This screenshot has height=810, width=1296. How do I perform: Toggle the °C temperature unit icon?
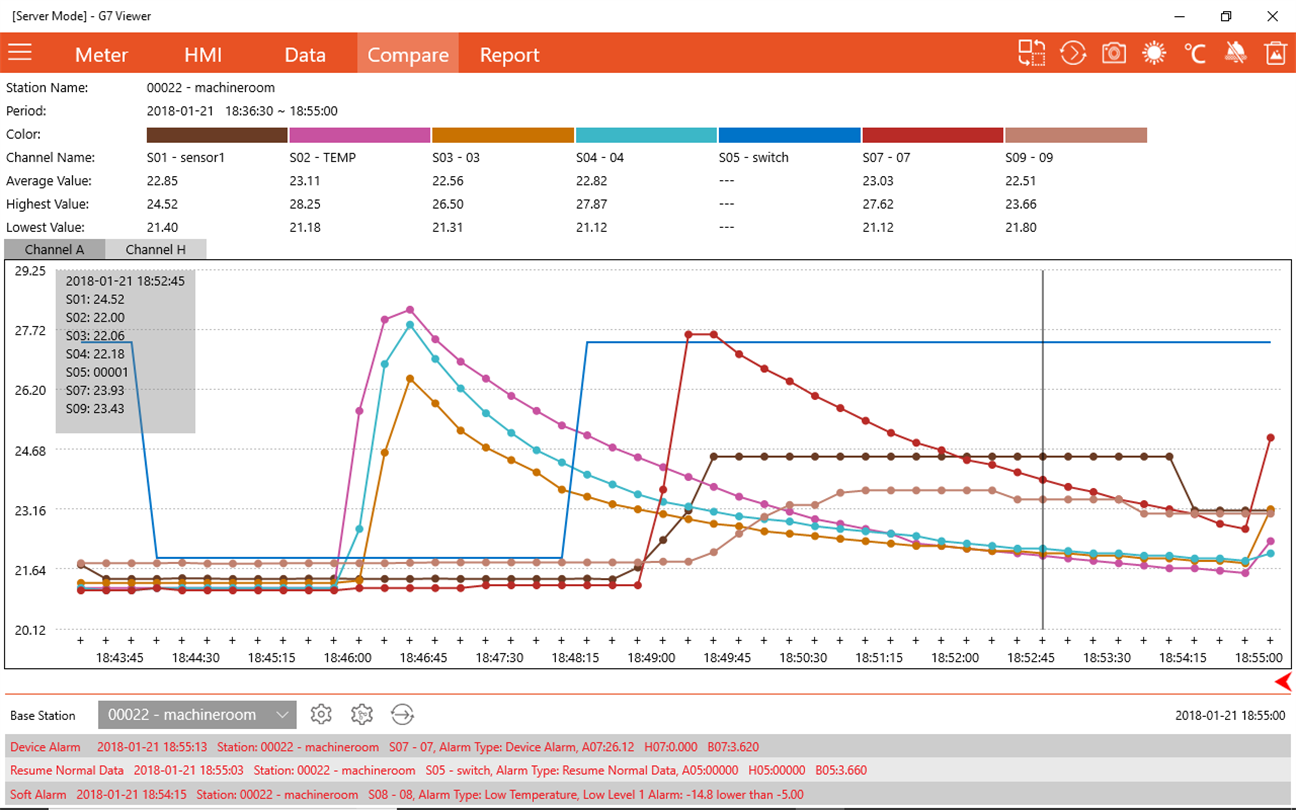coord(1194,53)
